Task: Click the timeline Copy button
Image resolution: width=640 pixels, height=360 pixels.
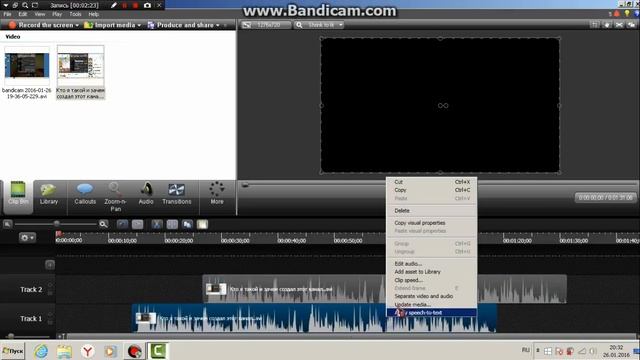Action: (187, 224)
